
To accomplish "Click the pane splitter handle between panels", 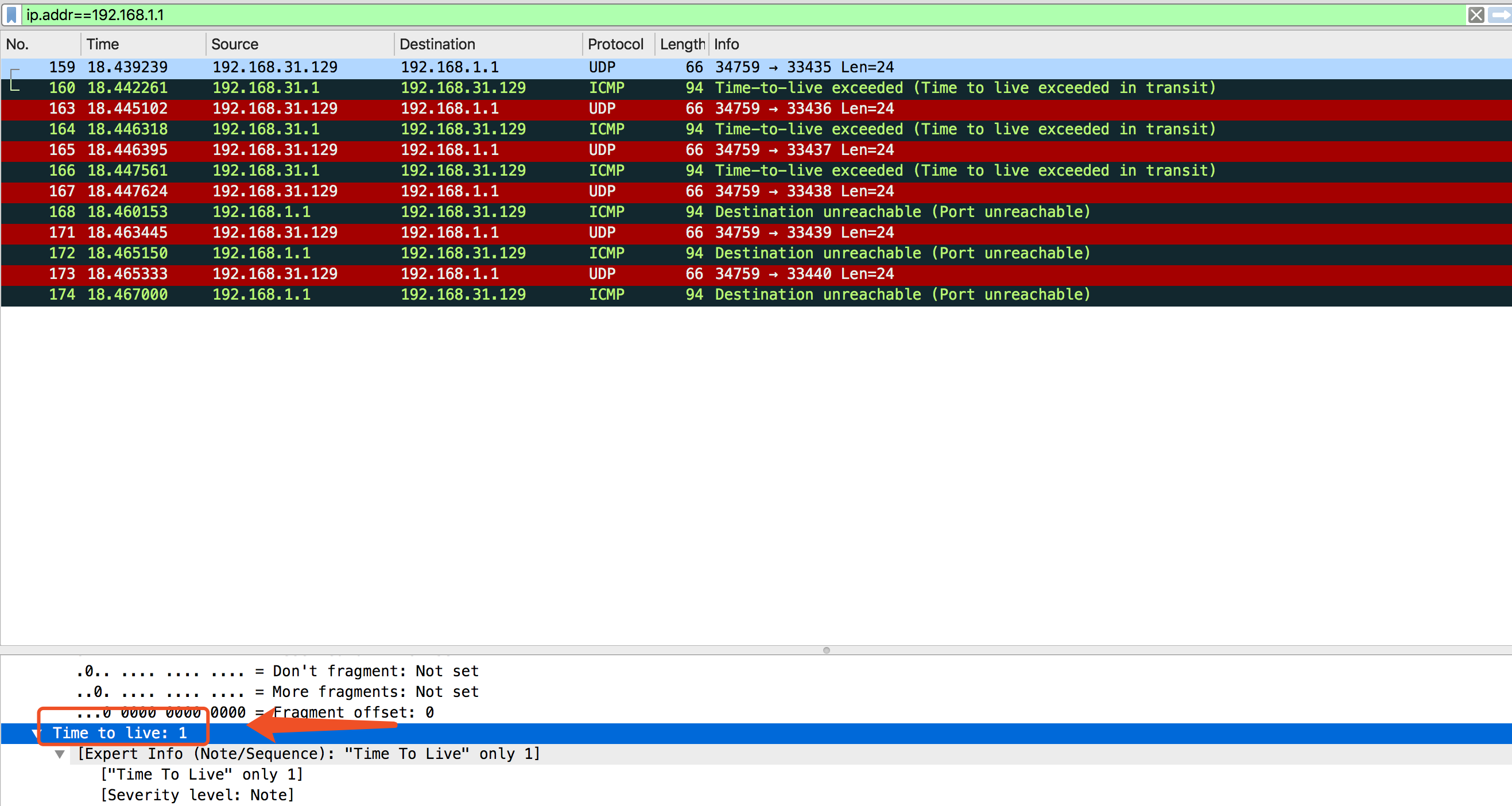I will [825, 649].
